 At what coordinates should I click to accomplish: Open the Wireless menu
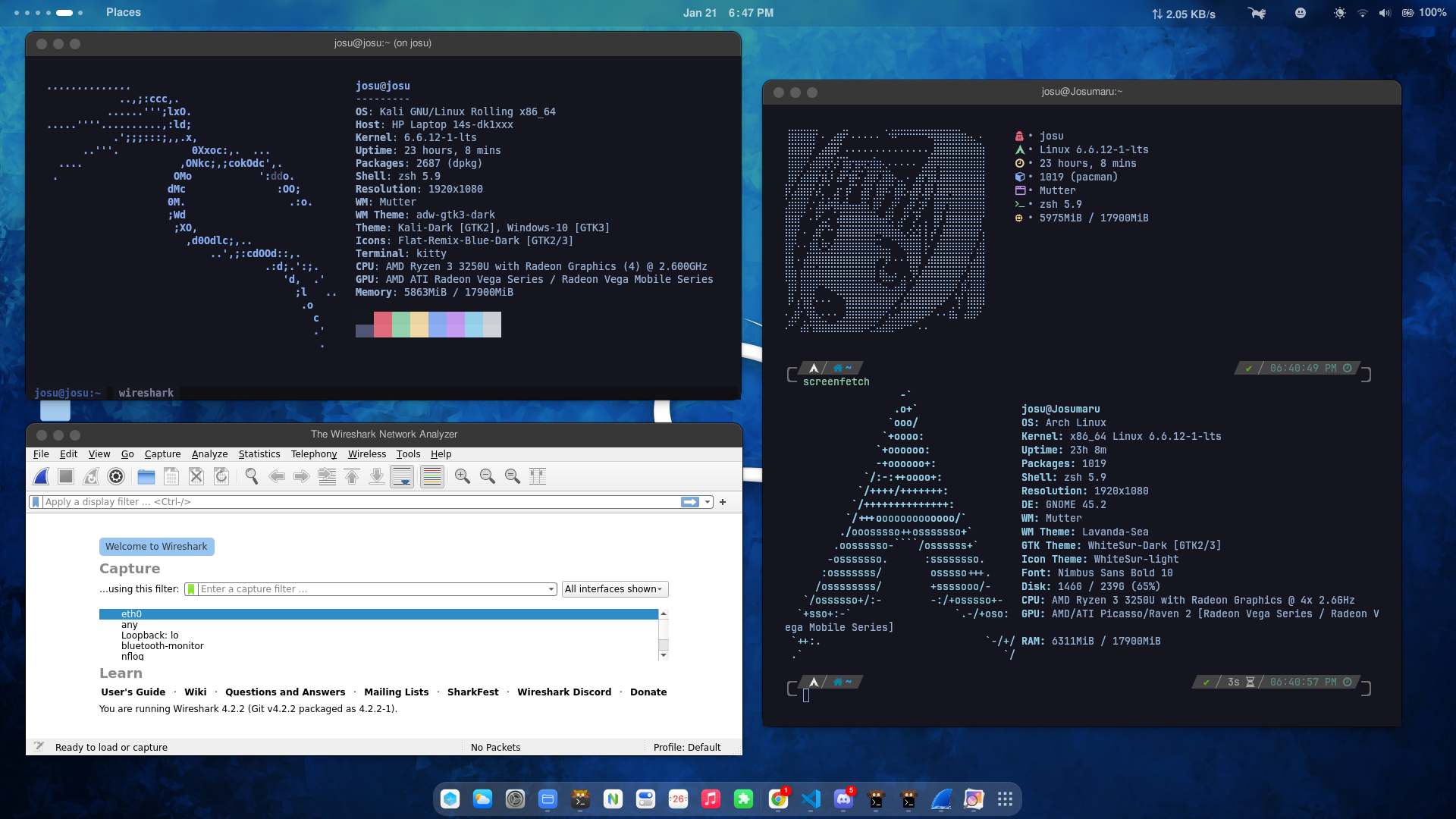367,454
